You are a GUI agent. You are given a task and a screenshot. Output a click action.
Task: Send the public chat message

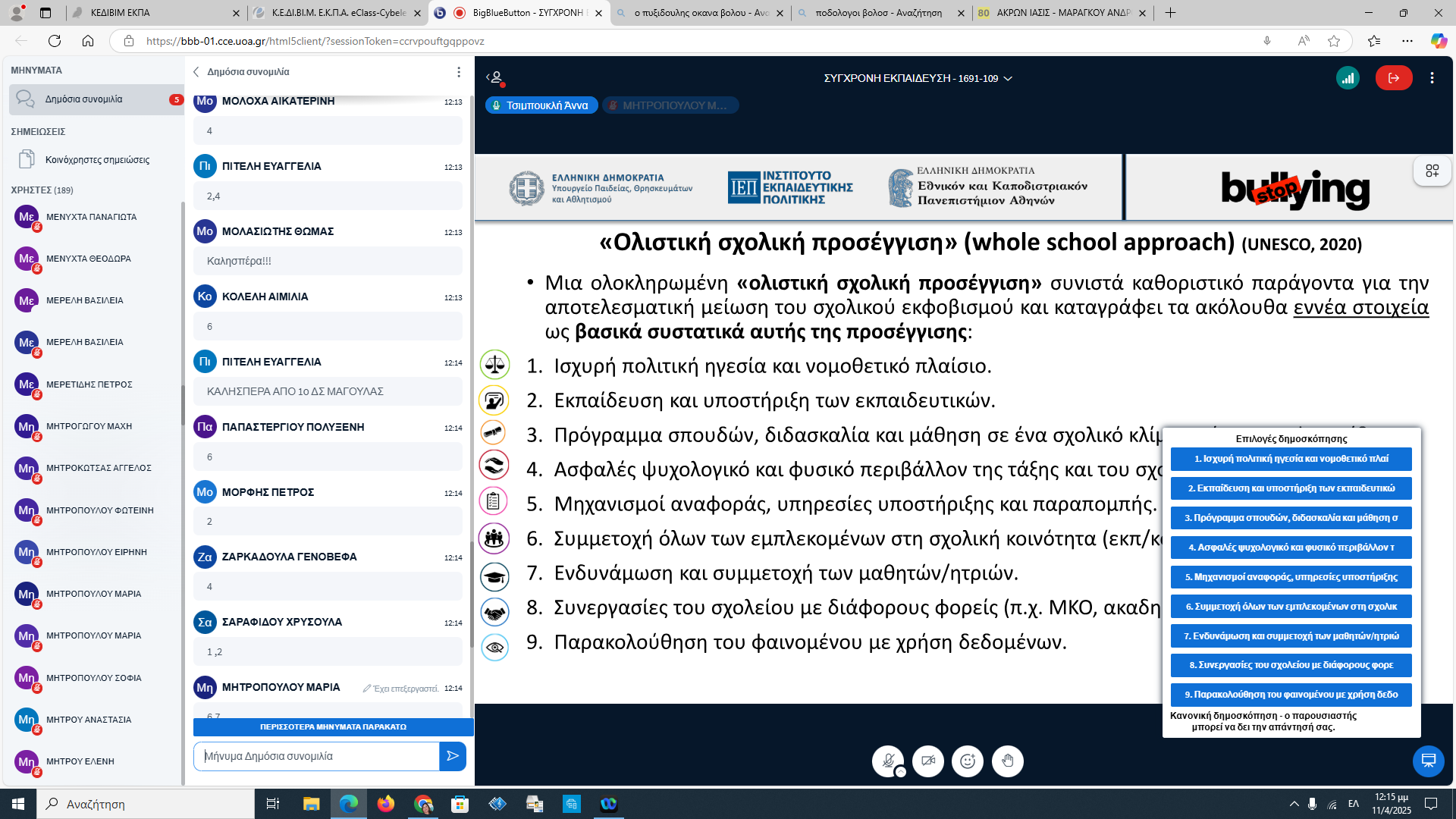click(x=453, y=756)
